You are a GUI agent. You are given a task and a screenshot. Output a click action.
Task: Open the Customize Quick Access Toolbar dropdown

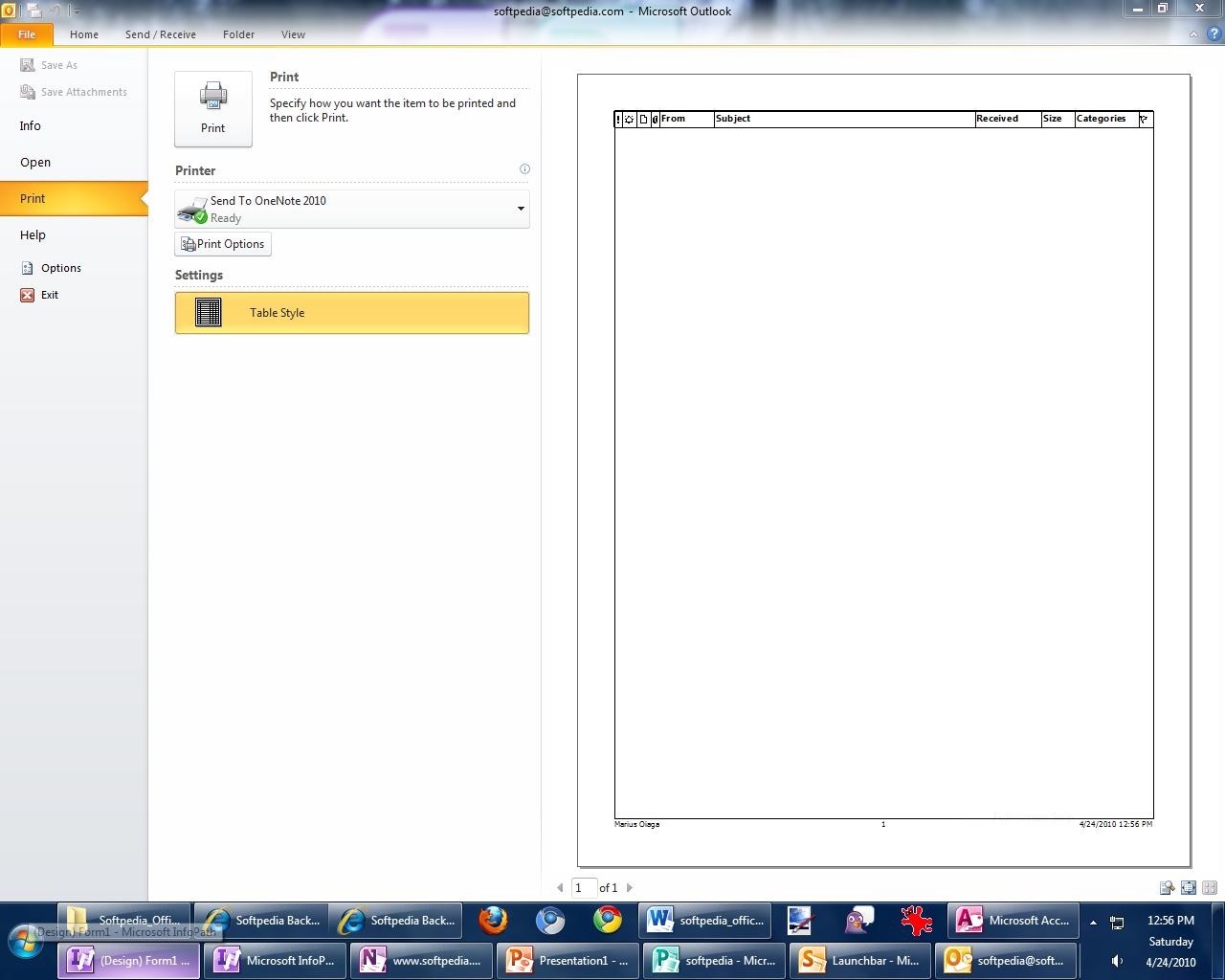coord(77,11)
